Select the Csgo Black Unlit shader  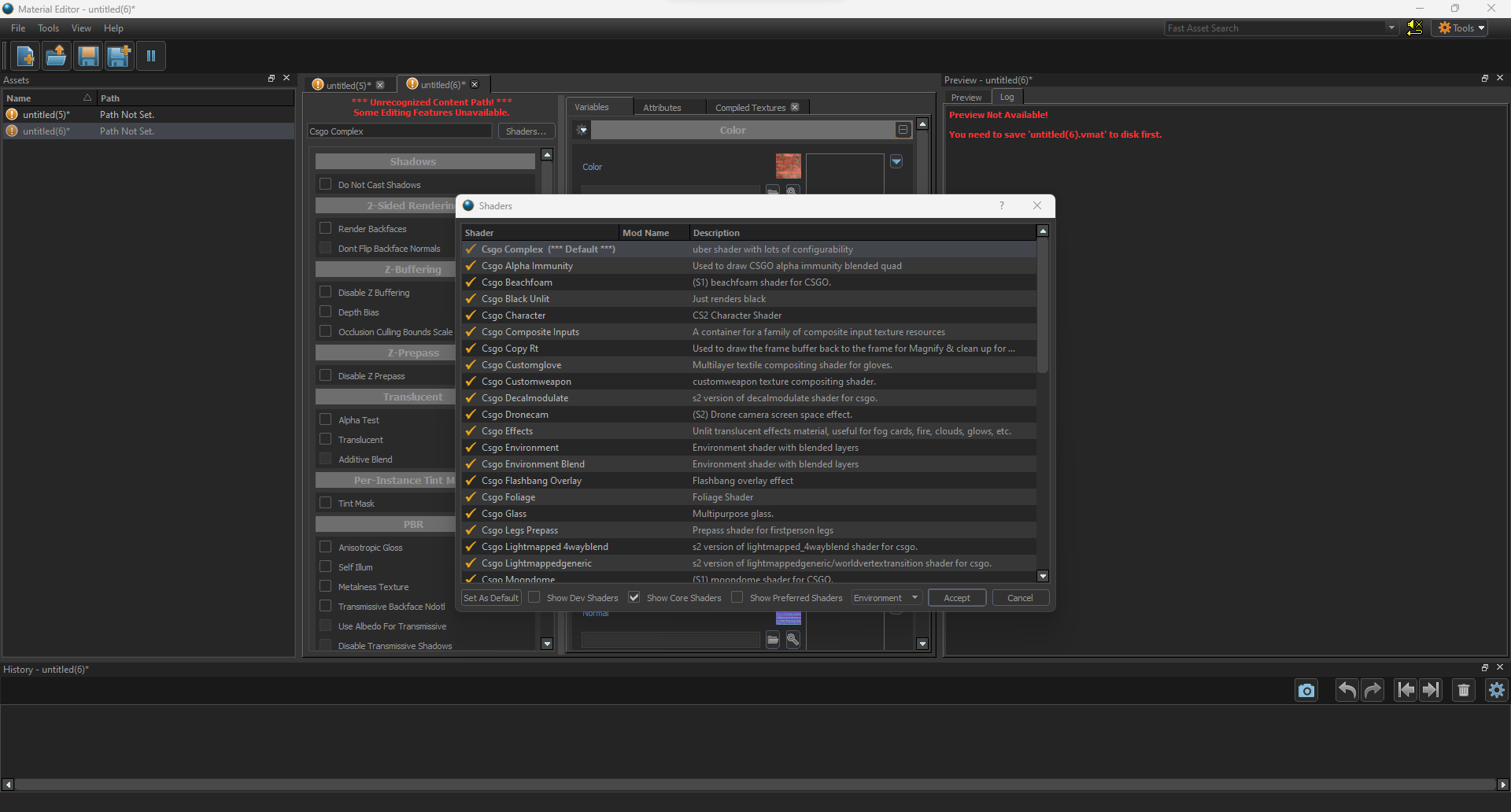[x=748, y=299]
